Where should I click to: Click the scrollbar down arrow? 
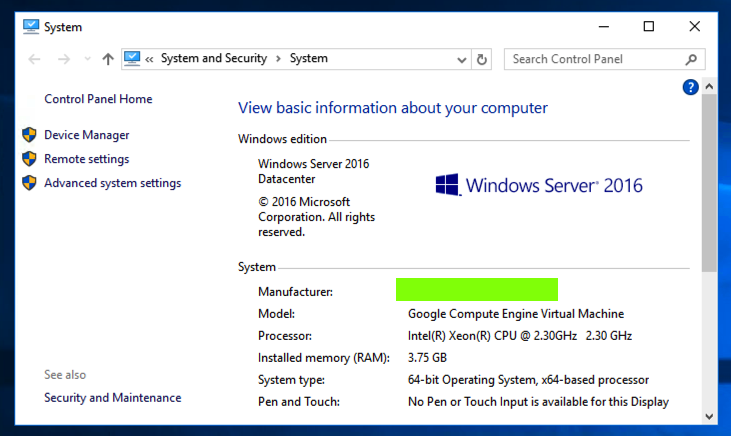click(709, 416)
